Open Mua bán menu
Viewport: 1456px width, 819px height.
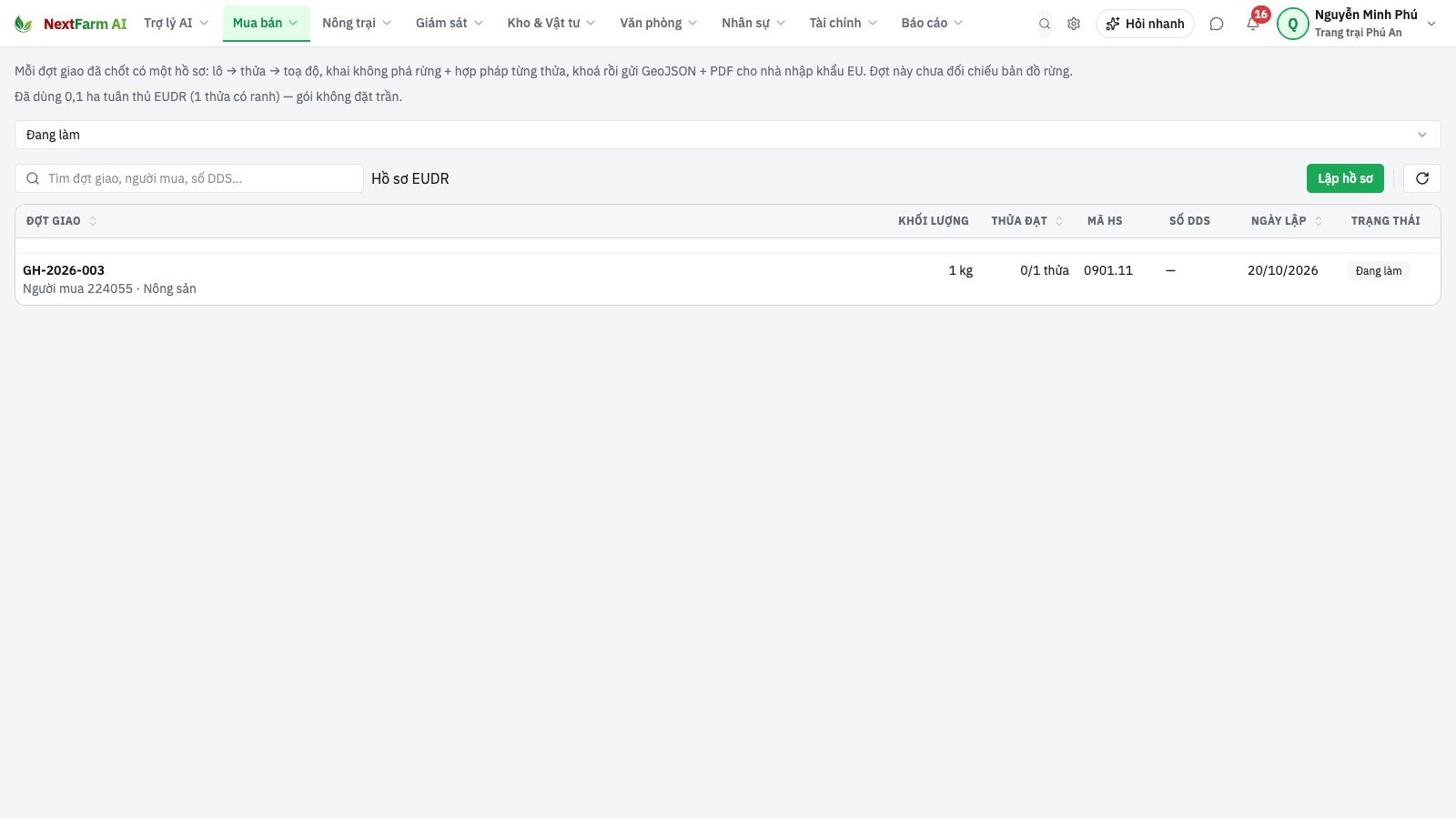pos(267,23)
